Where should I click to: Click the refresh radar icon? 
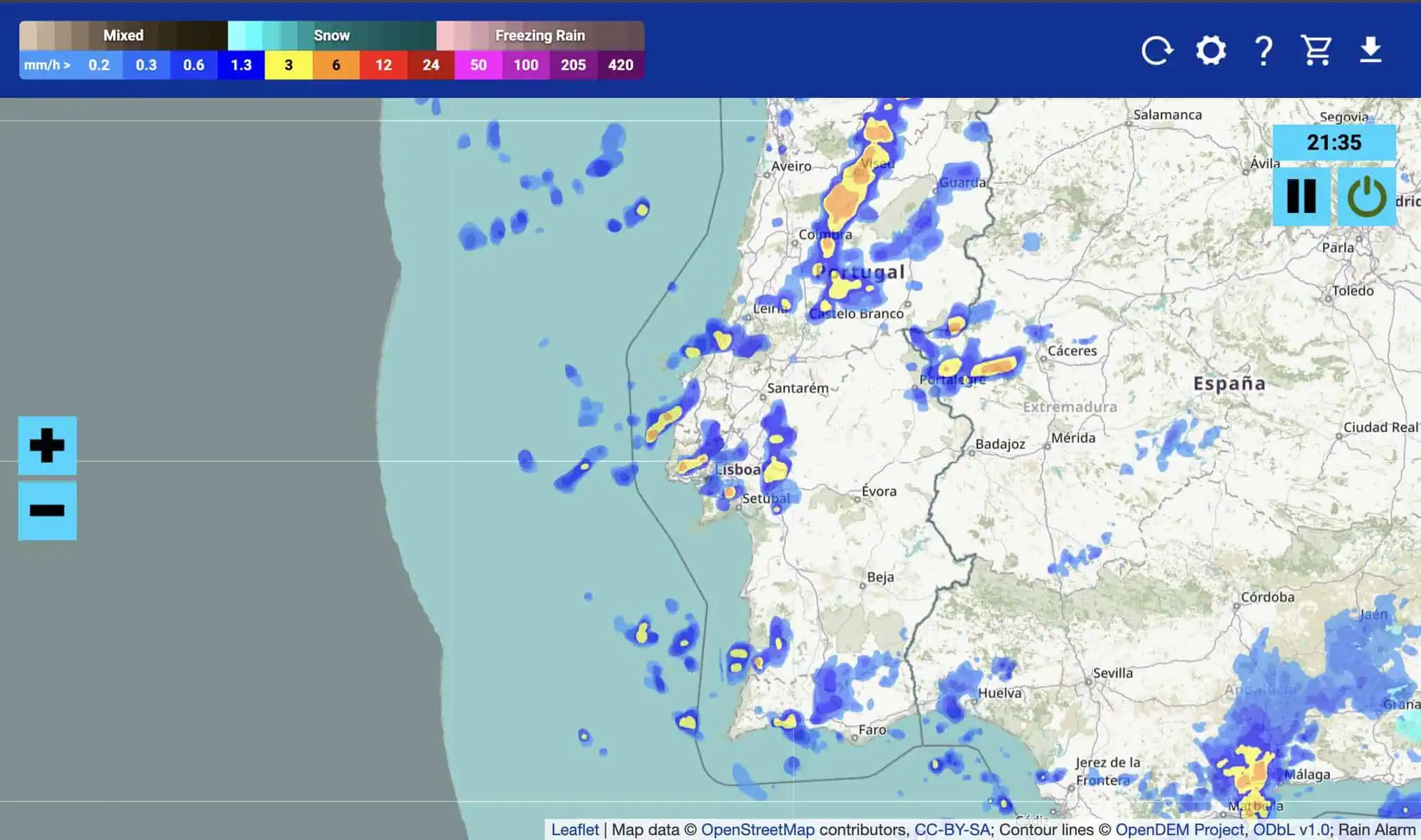pos(1156,50)
